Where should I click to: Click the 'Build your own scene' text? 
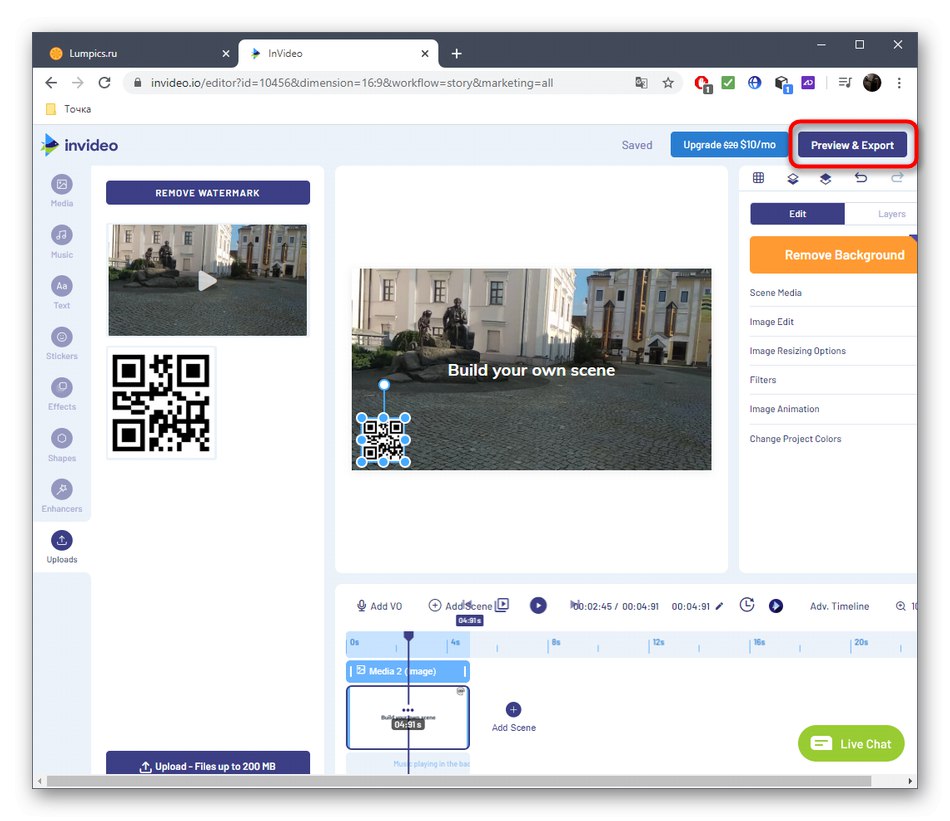coord(531,370)
